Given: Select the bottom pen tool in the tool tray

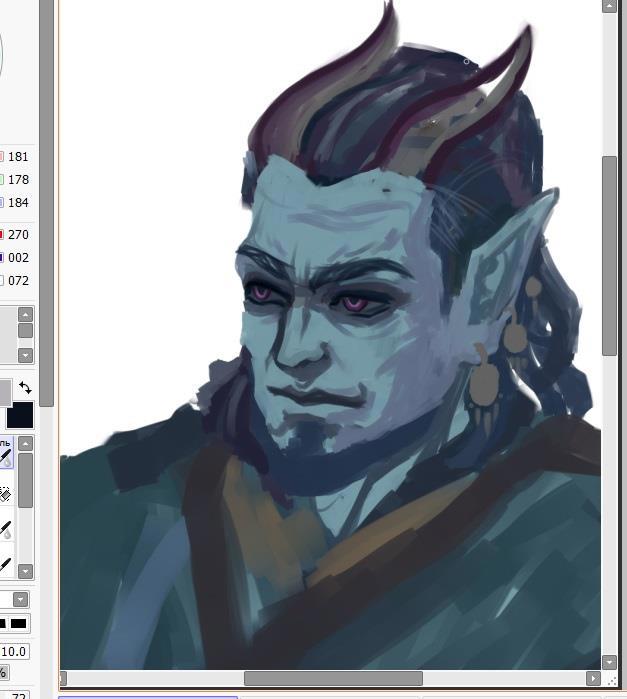Looking at the screenshot, I should pyautogui.click(x=5, y=565).
